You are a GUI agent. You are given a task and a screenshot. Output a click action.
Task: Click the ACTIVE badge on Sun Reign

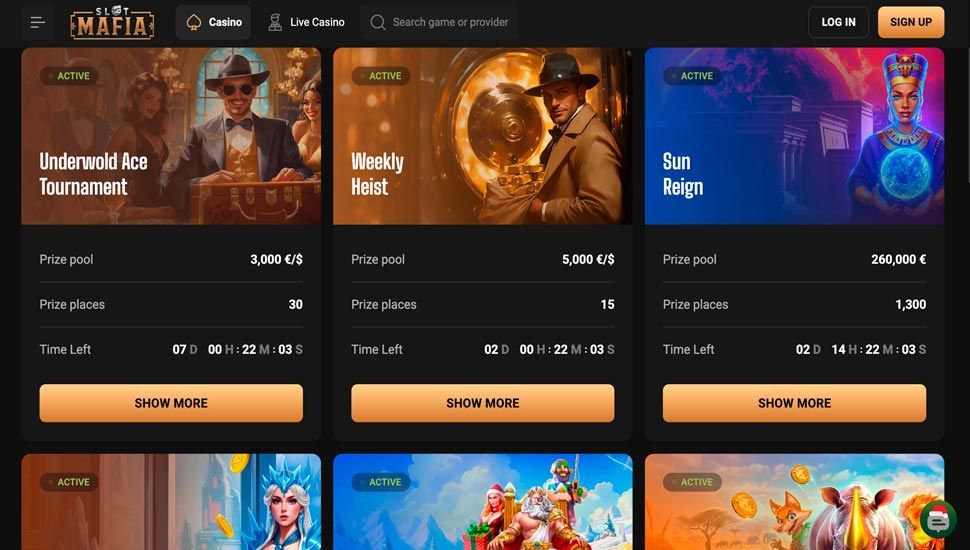tap(692, 76)
